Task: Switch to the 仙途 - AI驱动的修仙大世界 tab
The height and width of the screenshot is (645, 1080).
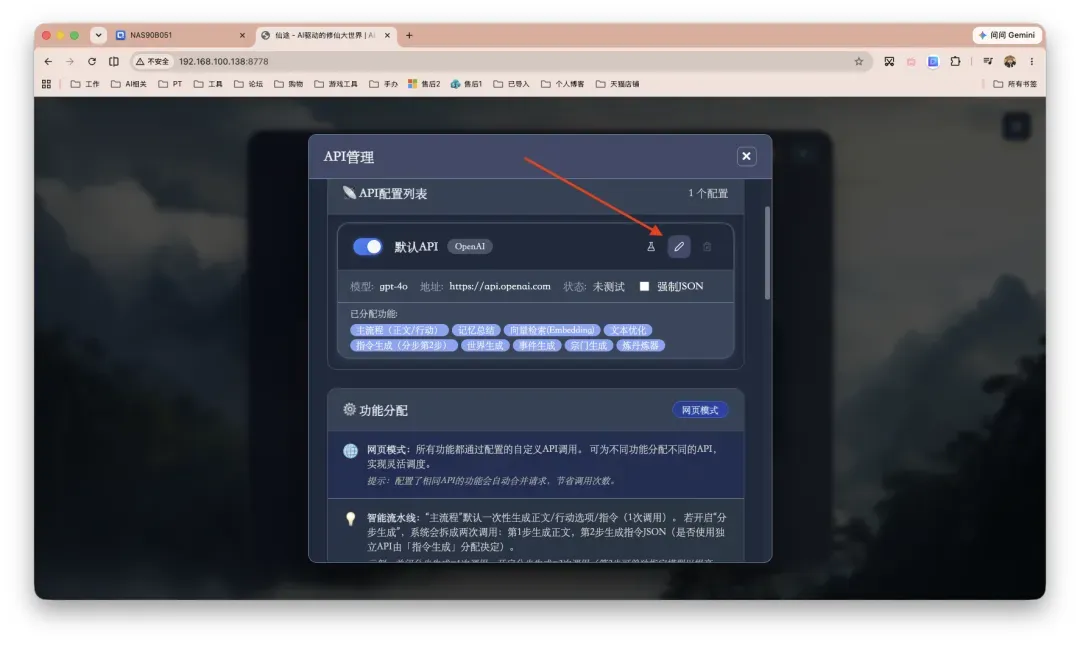Action: pos(324,35)
